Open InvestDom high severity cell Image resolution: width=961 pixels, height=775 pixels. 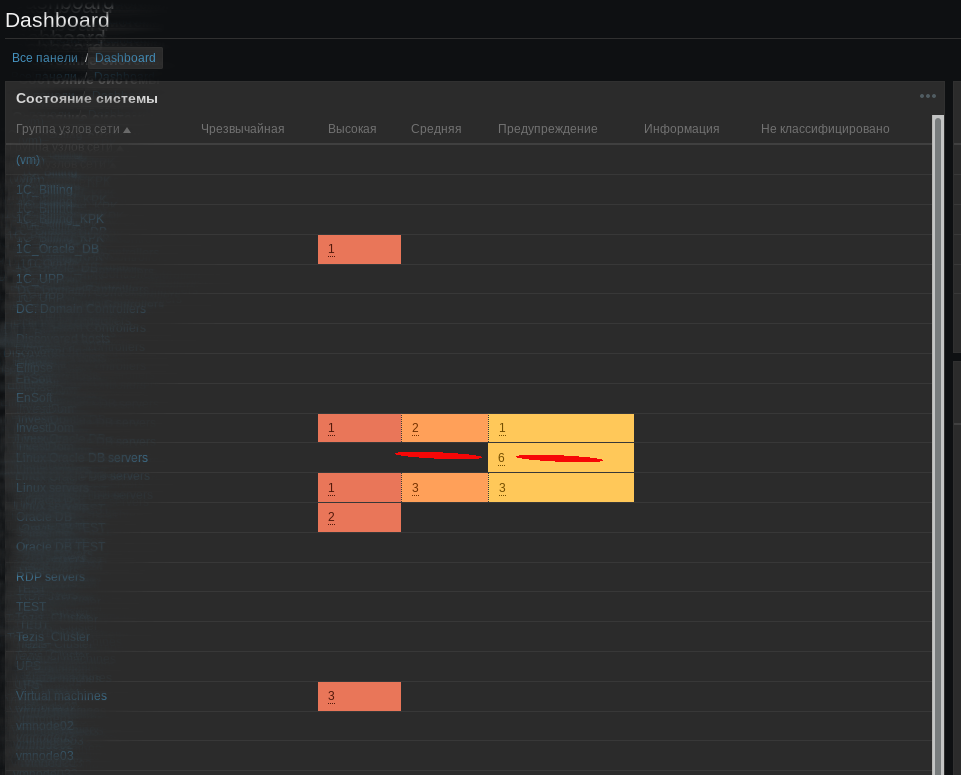tap(359, 428)
